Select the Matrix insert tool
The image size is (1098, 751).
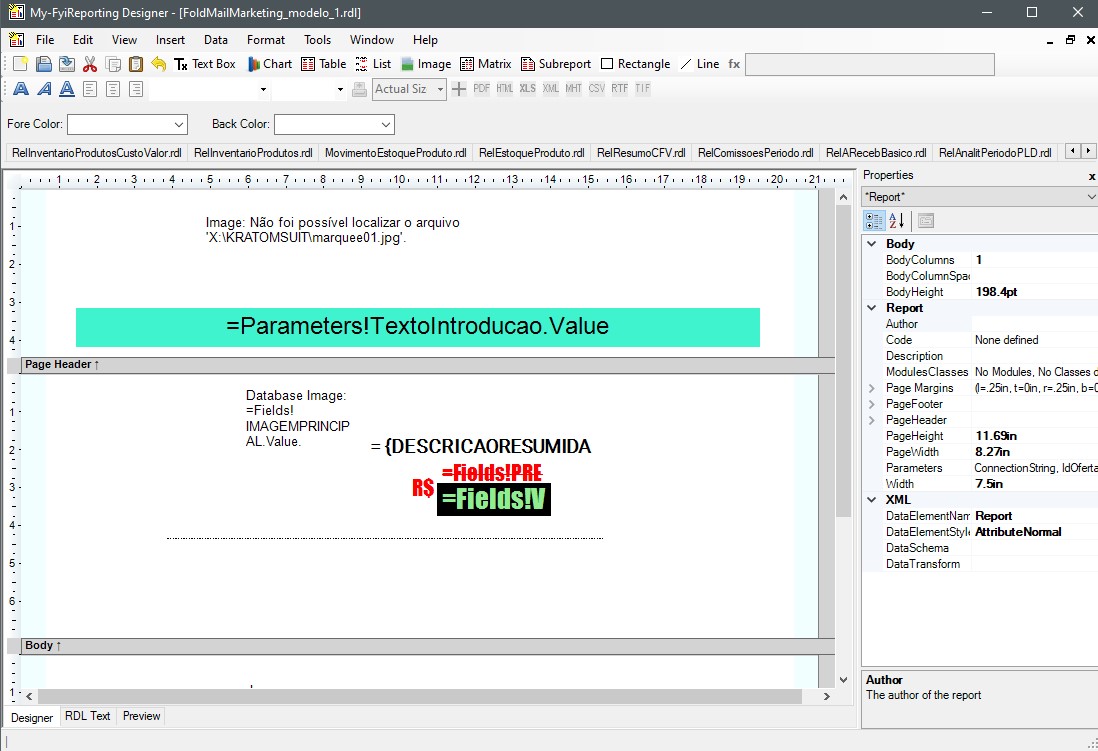(x=485, y=64)
